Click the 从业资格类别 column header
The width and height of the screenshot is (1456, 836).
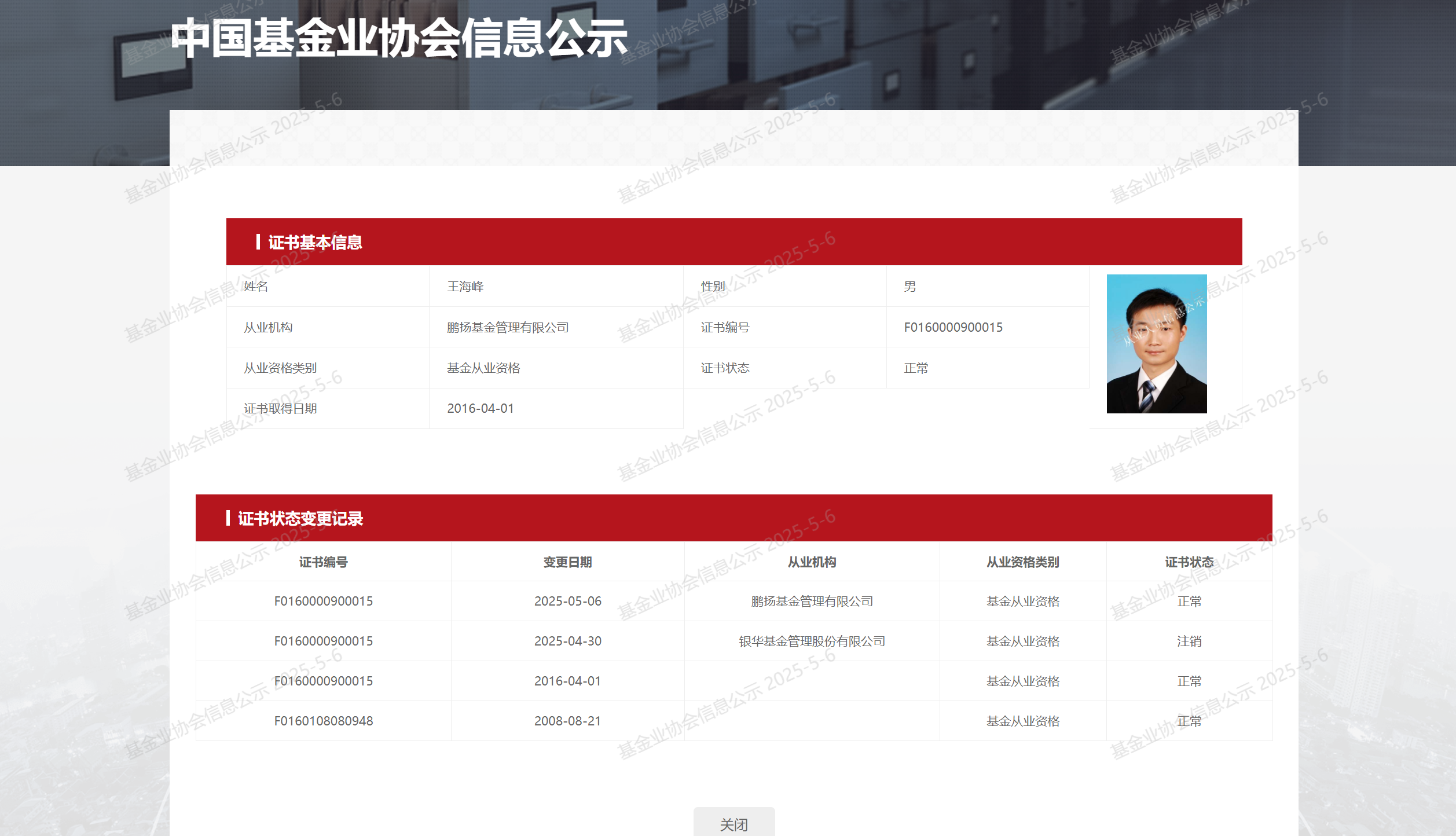1022,562
